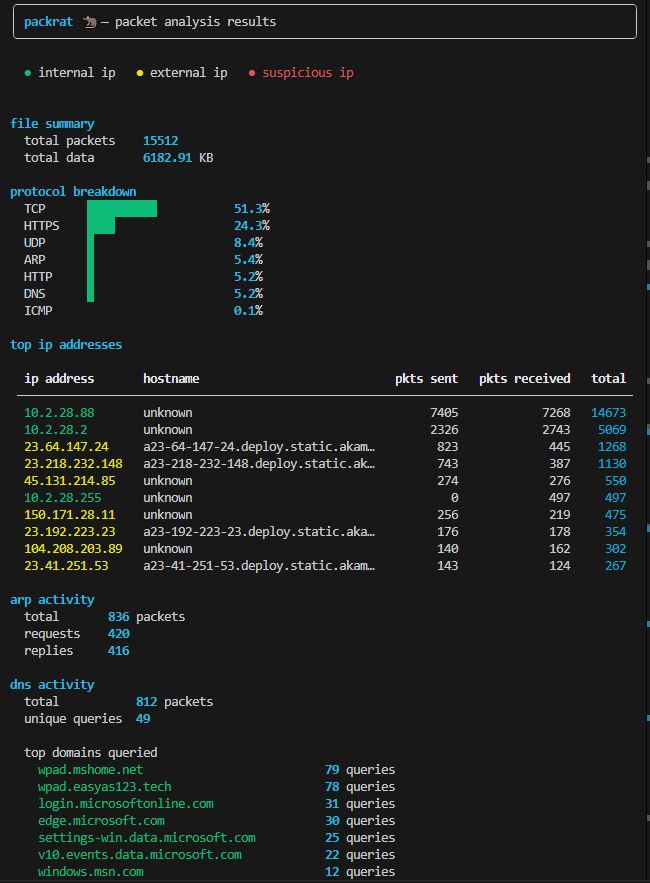Click total packets 14673

click(x=608, y=412)
